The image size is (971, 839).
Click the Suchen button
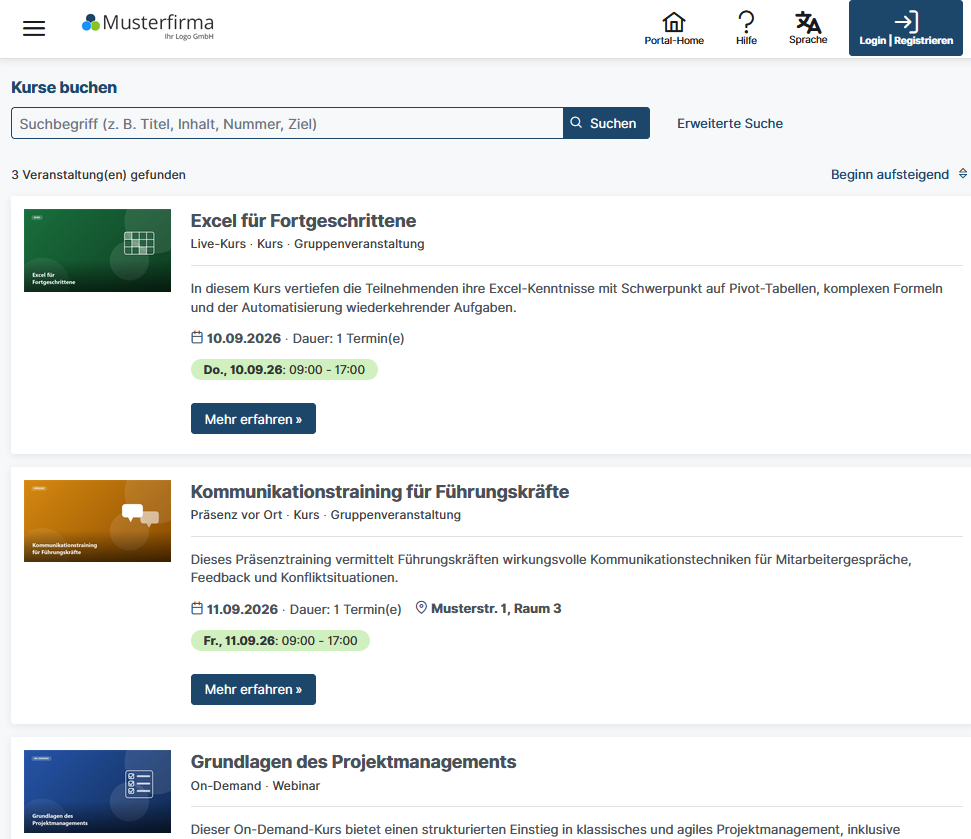[x=606, y=123]
